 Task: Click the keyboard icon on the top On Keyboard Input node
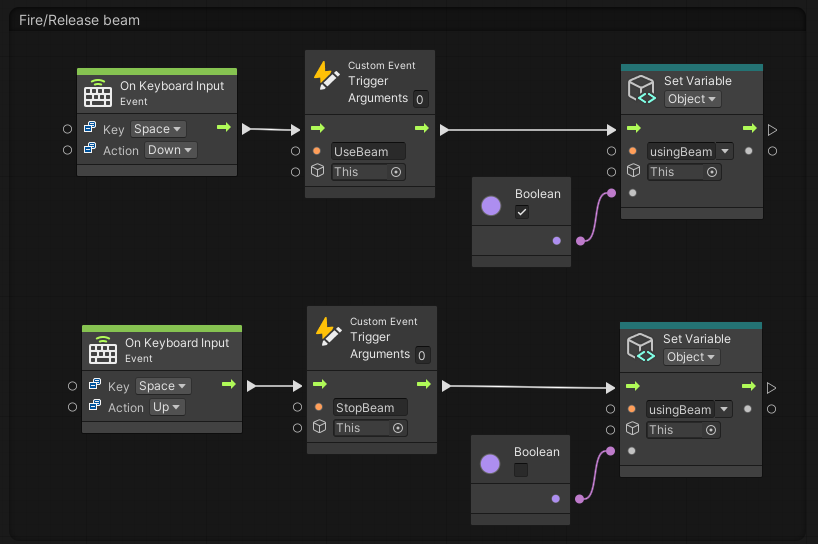[x=97, y=94]
